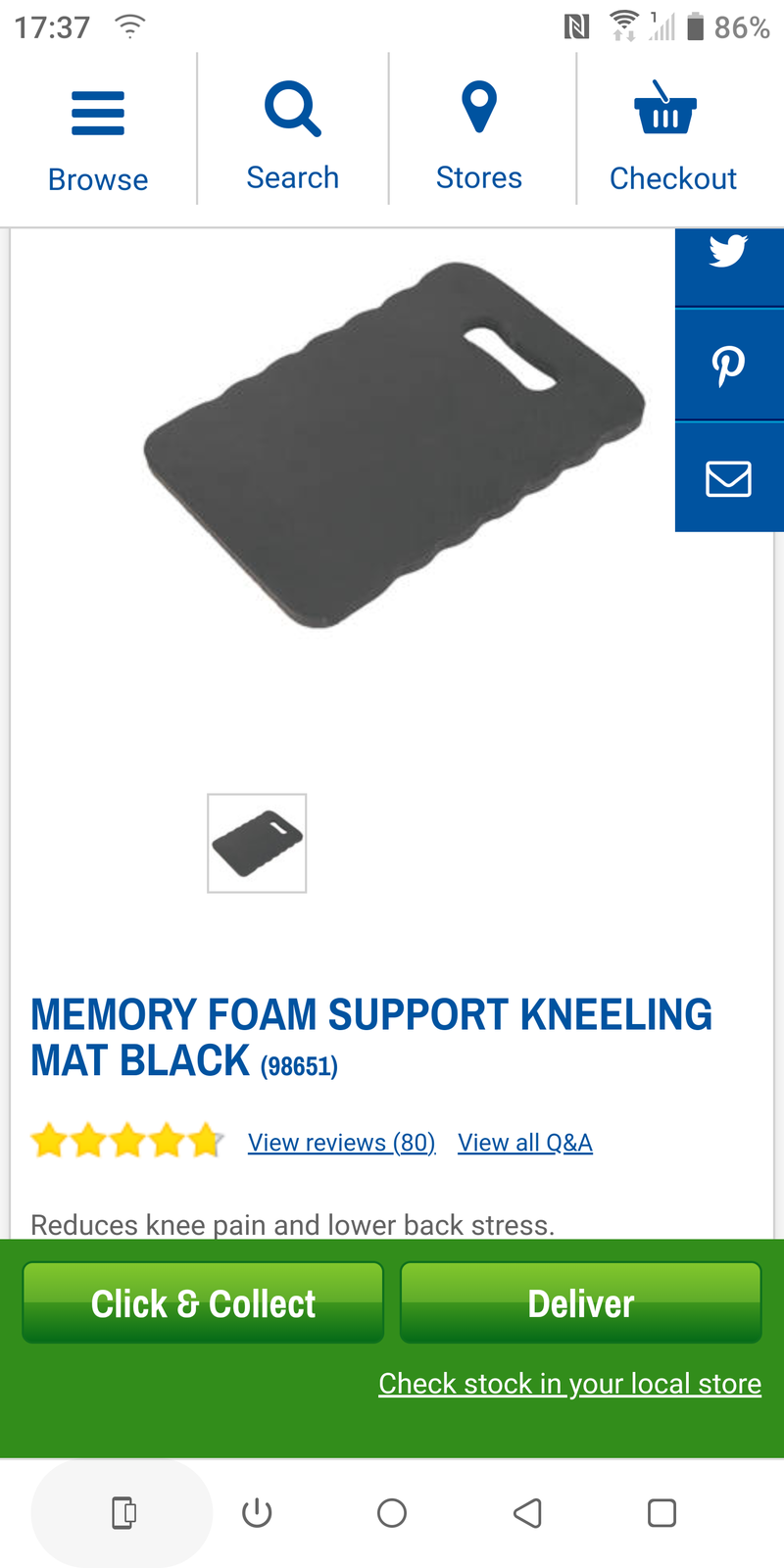Open View reviews (80) link
The height and width of the screenshot is (1568, 784).
click(342, 1143)
